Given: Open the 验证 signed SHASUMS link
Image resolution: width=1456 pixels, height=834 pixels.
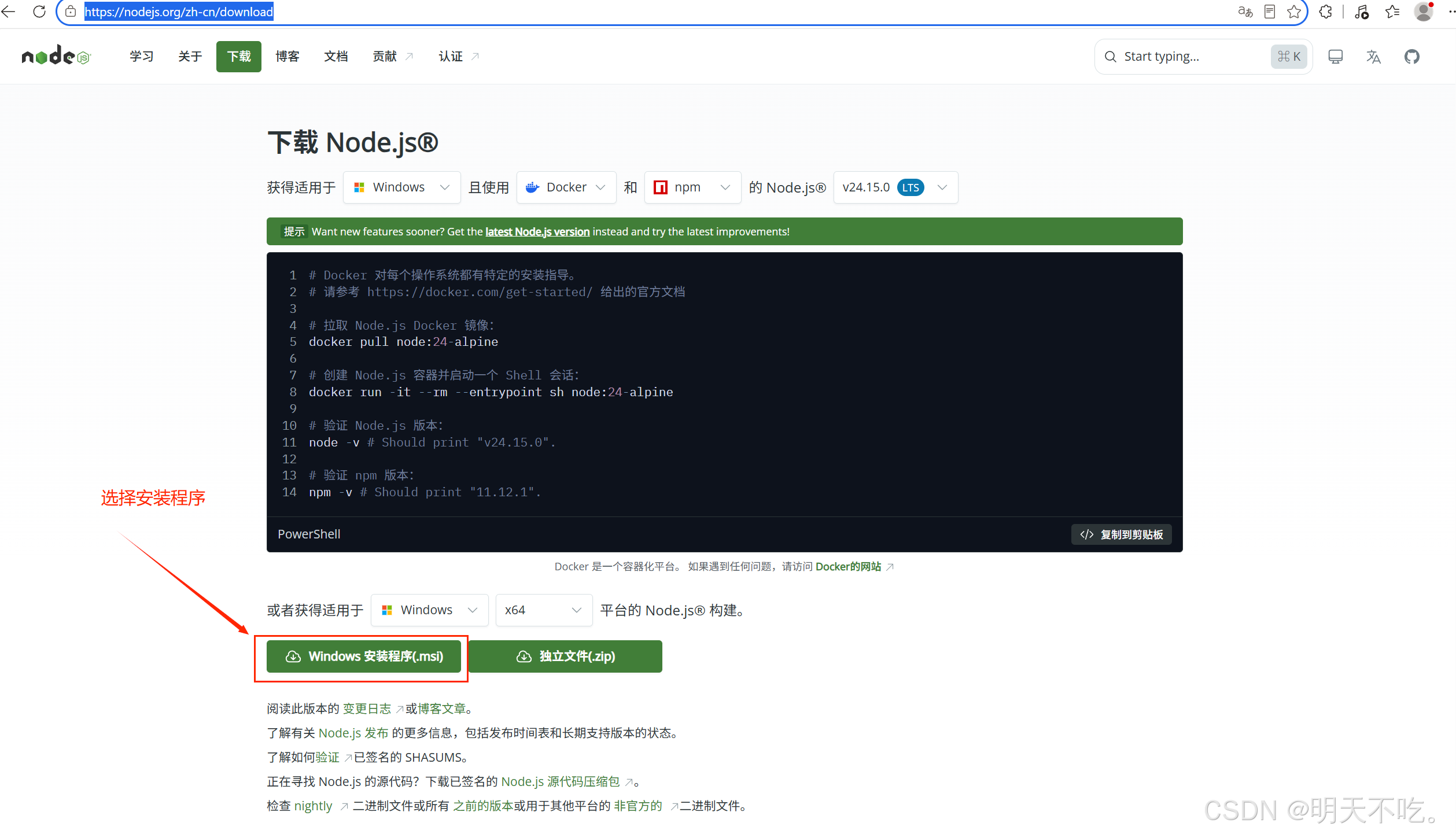Looking at the screenshot, I should (x=327, y=758).
